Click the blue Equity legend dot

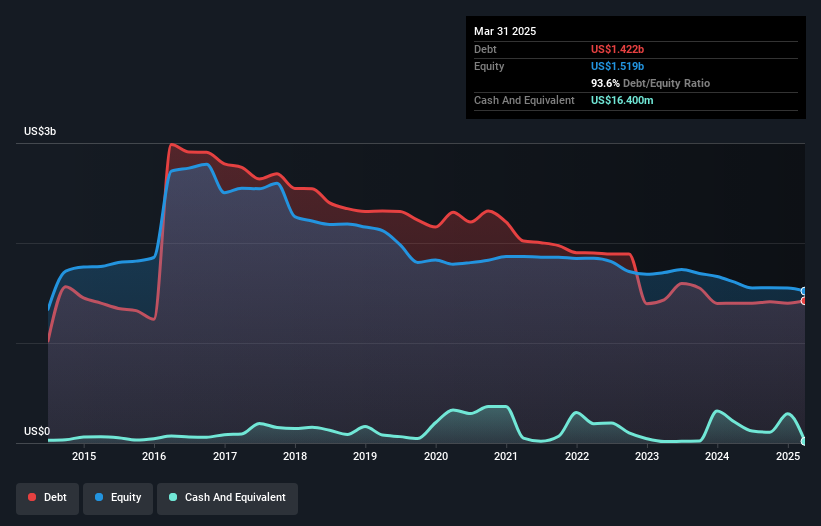coord(99,497)
